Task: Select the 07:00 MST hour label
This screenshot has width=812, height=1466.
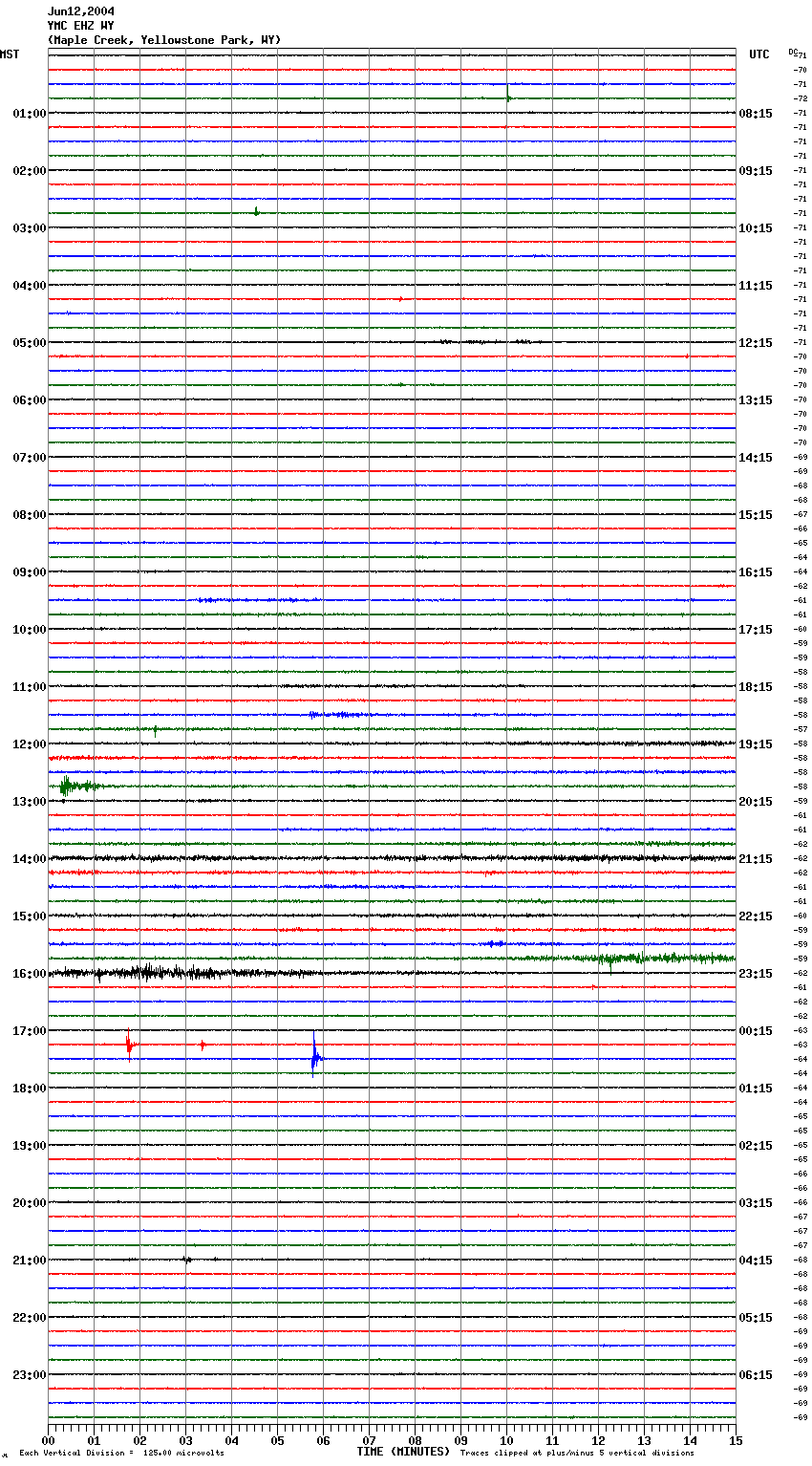Action: [x=29, y=458]
